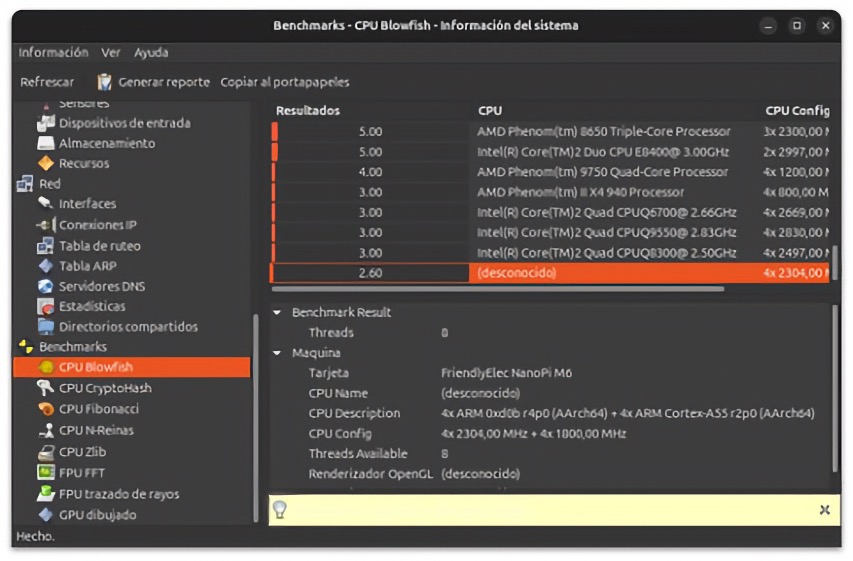Sort by the Resultados column header
This screenshot has width=853, height=561.
point(308,111)
